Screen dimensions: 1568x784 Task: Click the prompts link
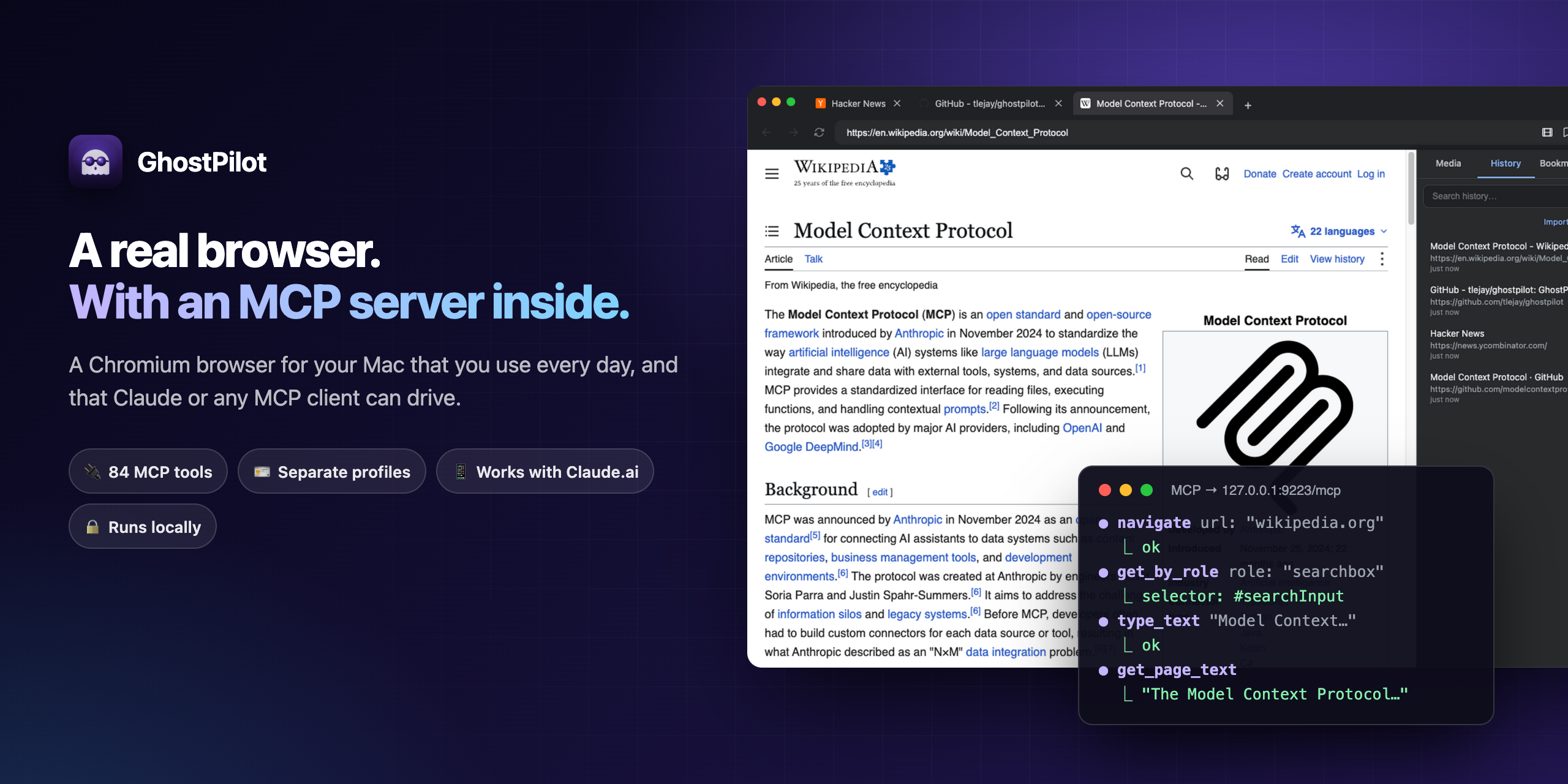tap(965, 409)
